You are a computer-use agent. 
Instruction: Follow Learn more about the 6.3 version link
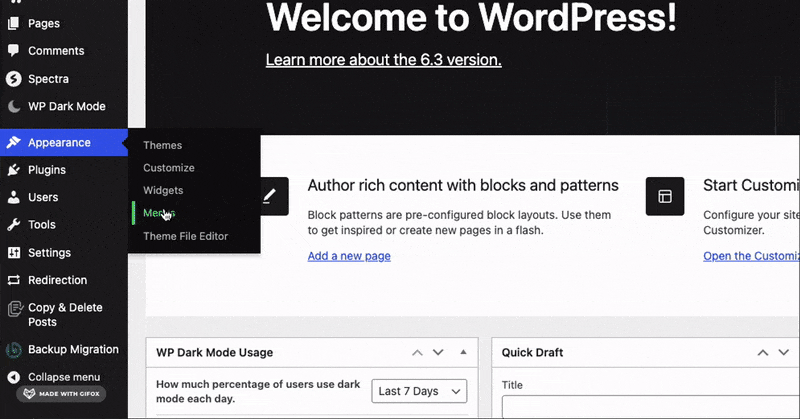[383, 60]
